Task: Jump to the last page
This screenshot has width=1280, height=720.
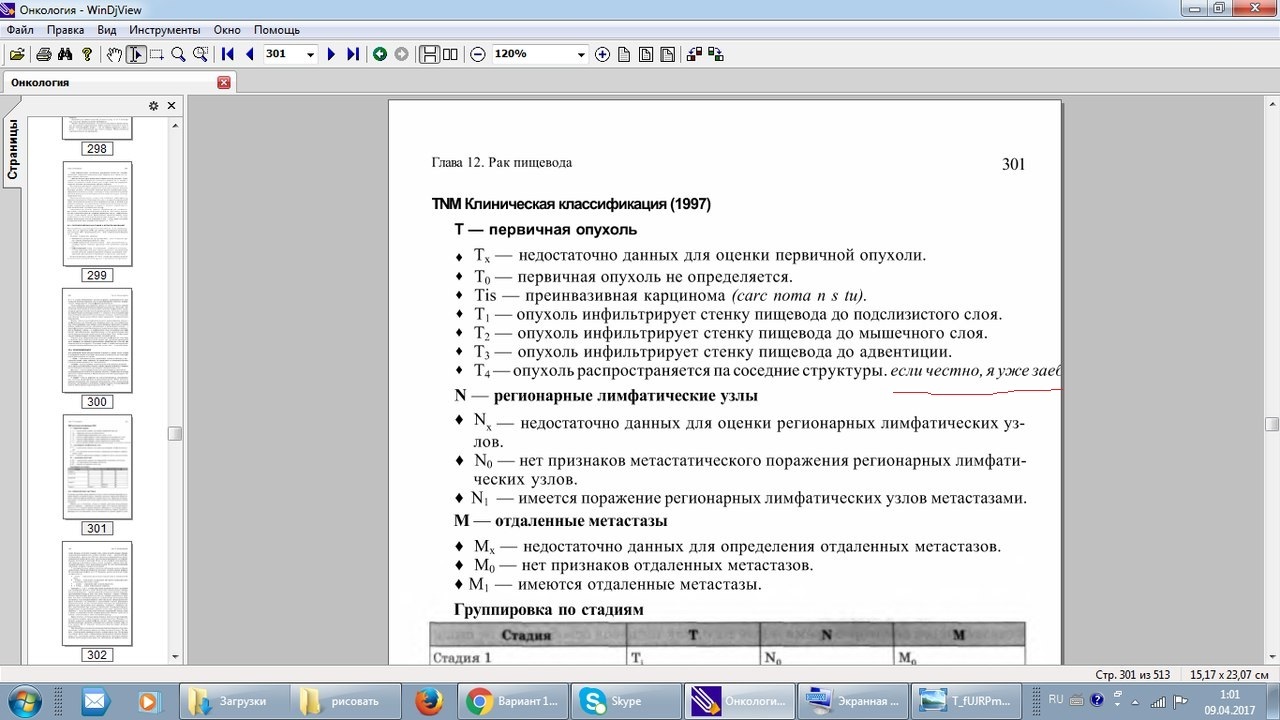Action: 353,54
